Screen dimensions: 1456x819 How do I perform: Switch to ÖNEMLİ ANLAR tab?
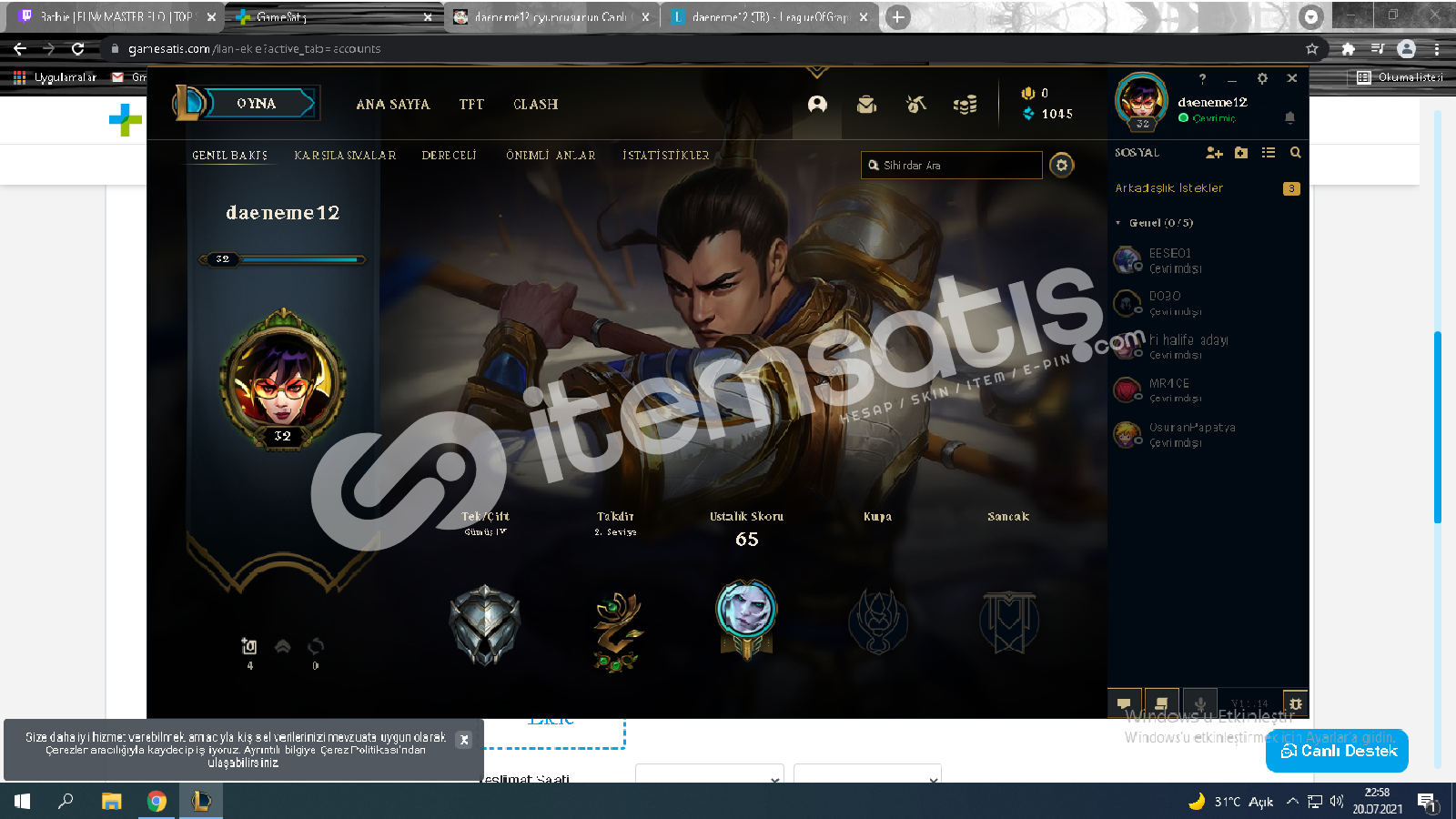[551, 156]
